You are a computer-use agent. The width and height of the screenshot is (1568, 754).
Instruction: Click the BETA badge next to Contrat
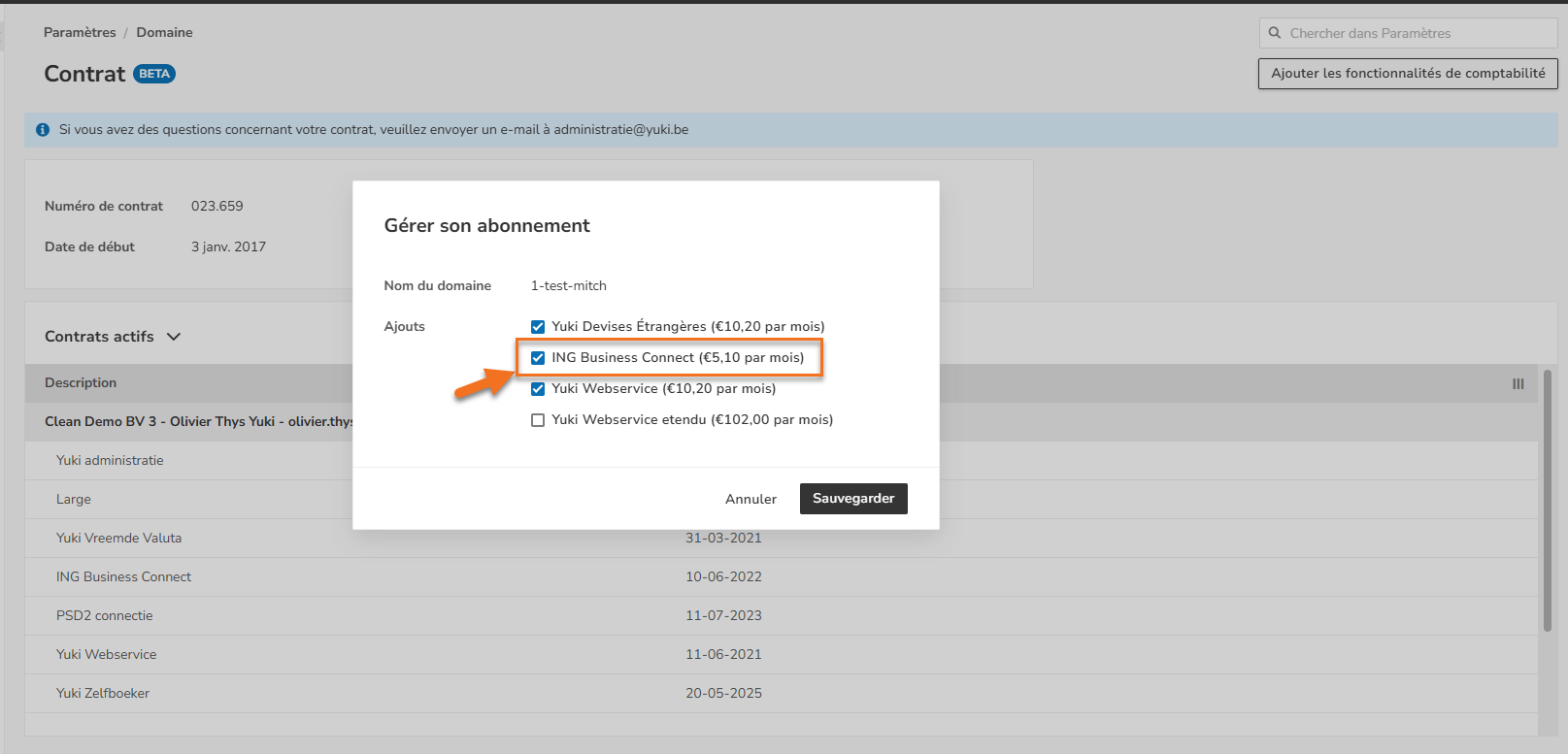(x=154, y=74)
